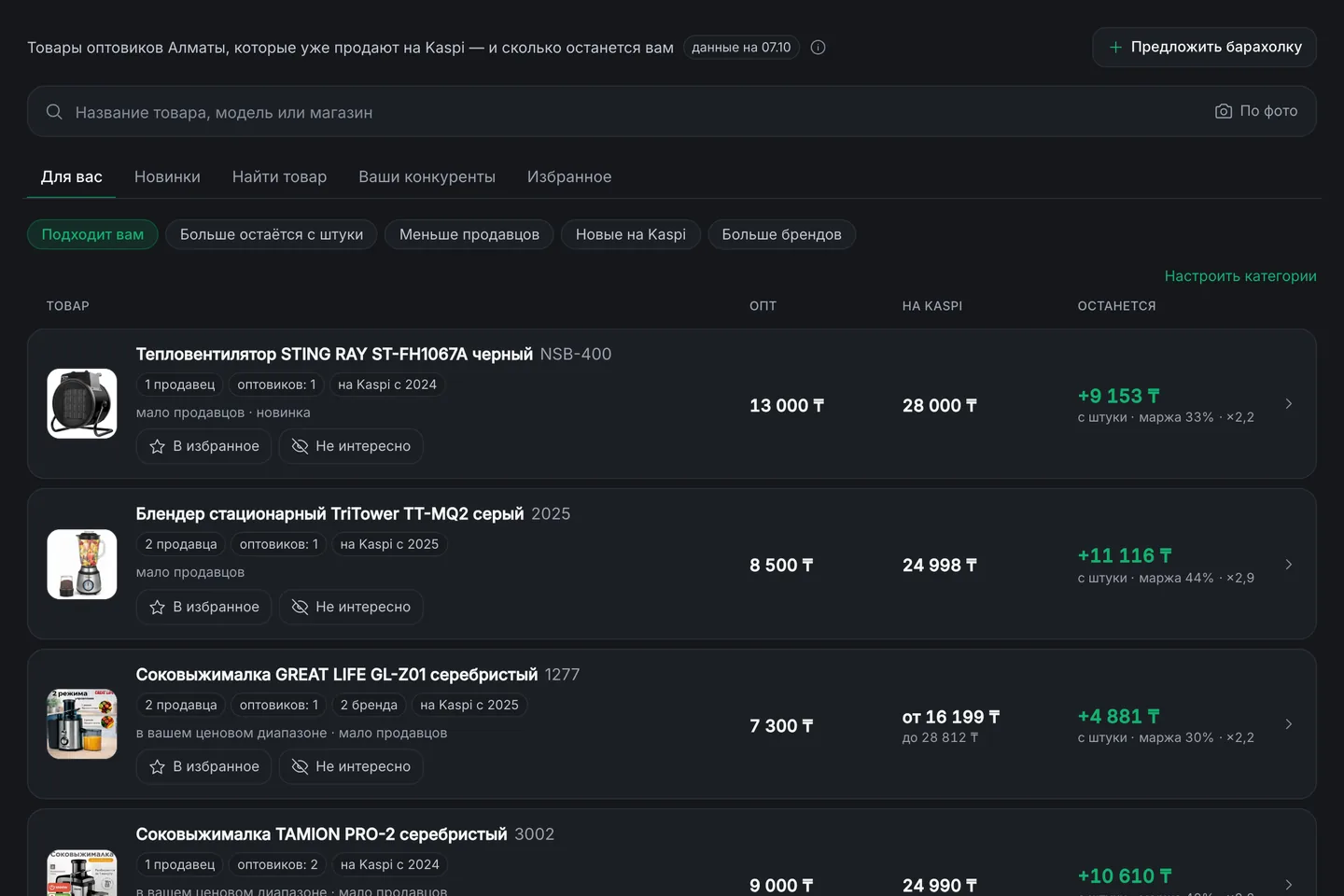Click the от 16 199 ₸ Kaspi price
This screenshot has width=1344, height=896.
pos(951,717)
